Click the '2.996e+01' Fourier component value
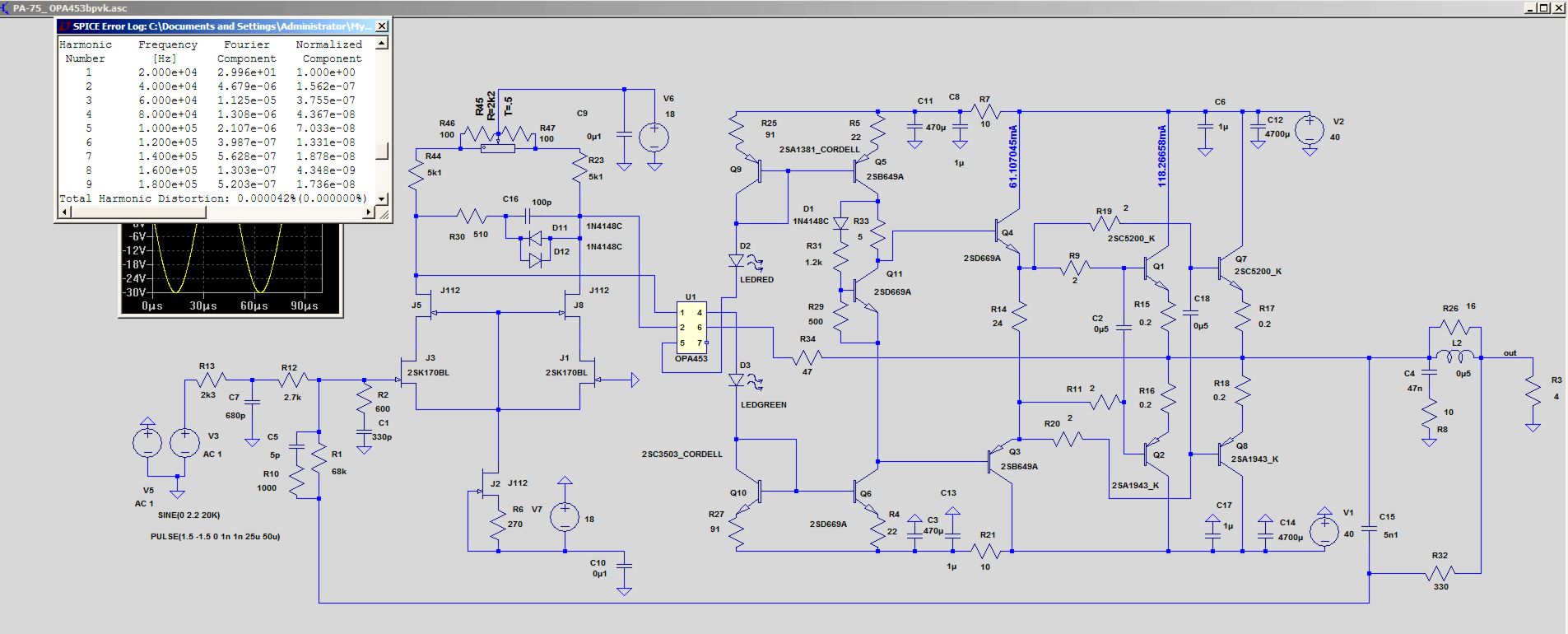Viewport: 1568px width, 634px height. tap(246, 72)
